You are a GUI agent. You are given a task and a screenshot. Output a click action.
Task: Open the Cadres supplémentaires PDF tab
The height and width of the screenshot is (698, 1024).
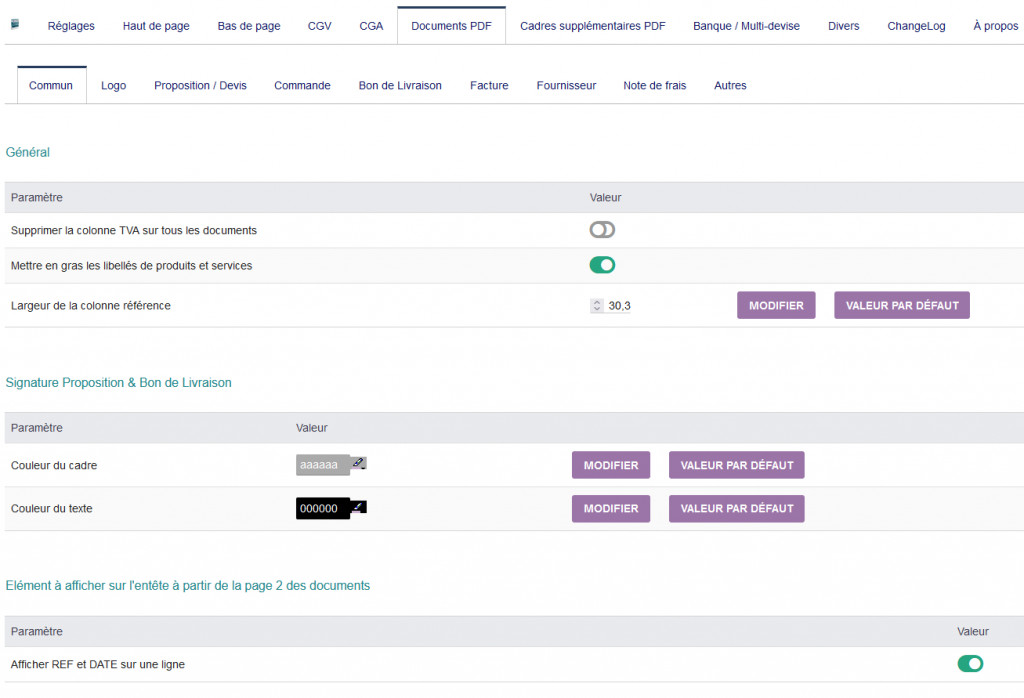point(593,26)
